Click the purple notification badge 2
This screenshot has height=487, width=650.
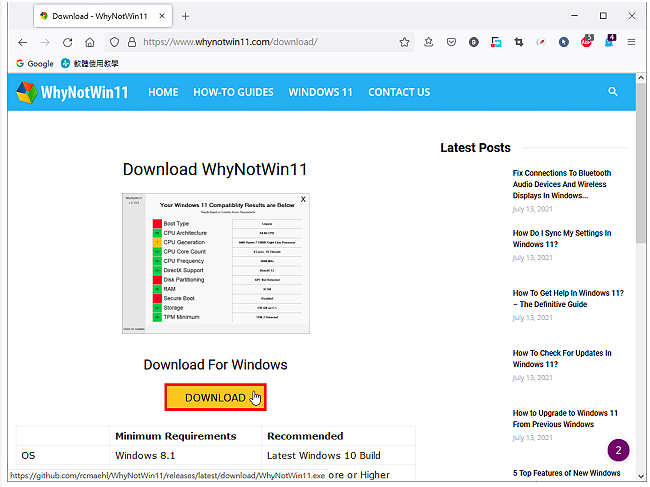point(618,450)
